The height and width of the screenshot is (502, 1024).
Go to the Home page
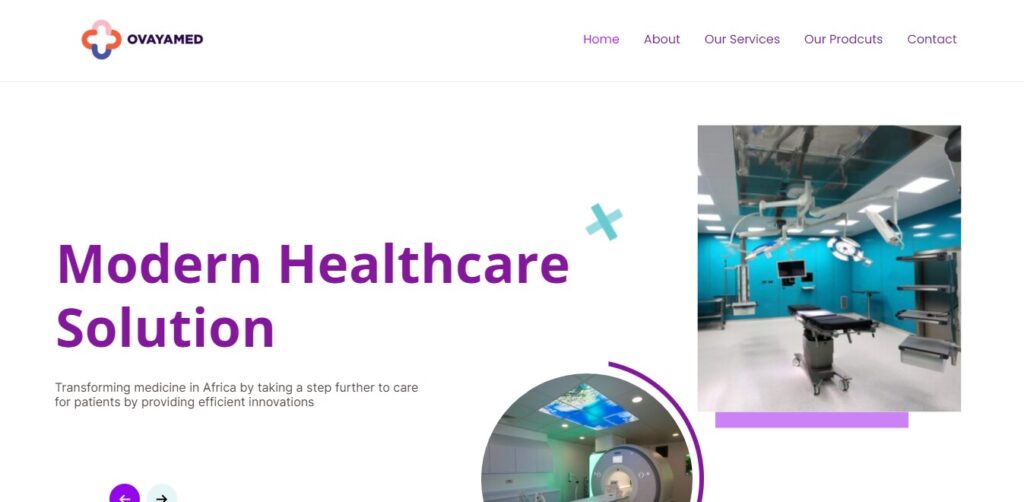tap(601, 39)
